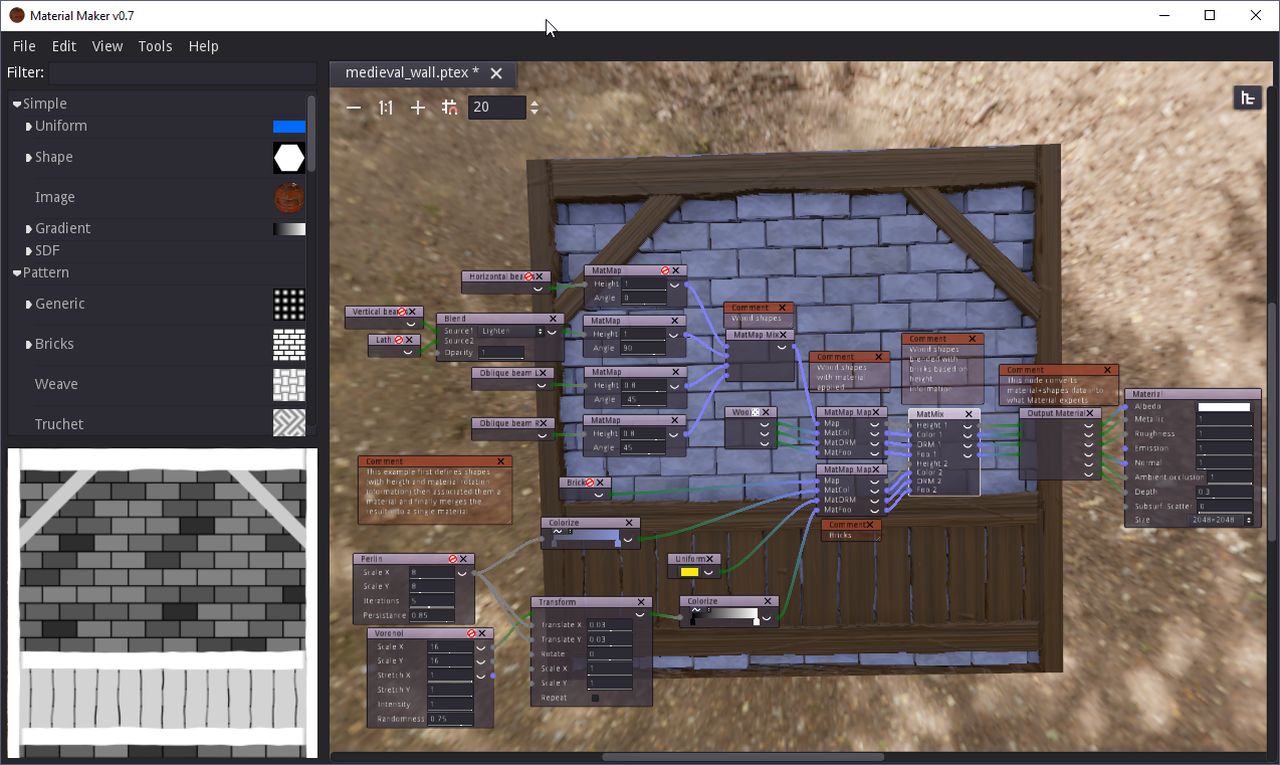Viewport: 1280px width, 765px height.
Task: Toggle the Repeat checkbox in Transform node
Action: pos(595,698)
